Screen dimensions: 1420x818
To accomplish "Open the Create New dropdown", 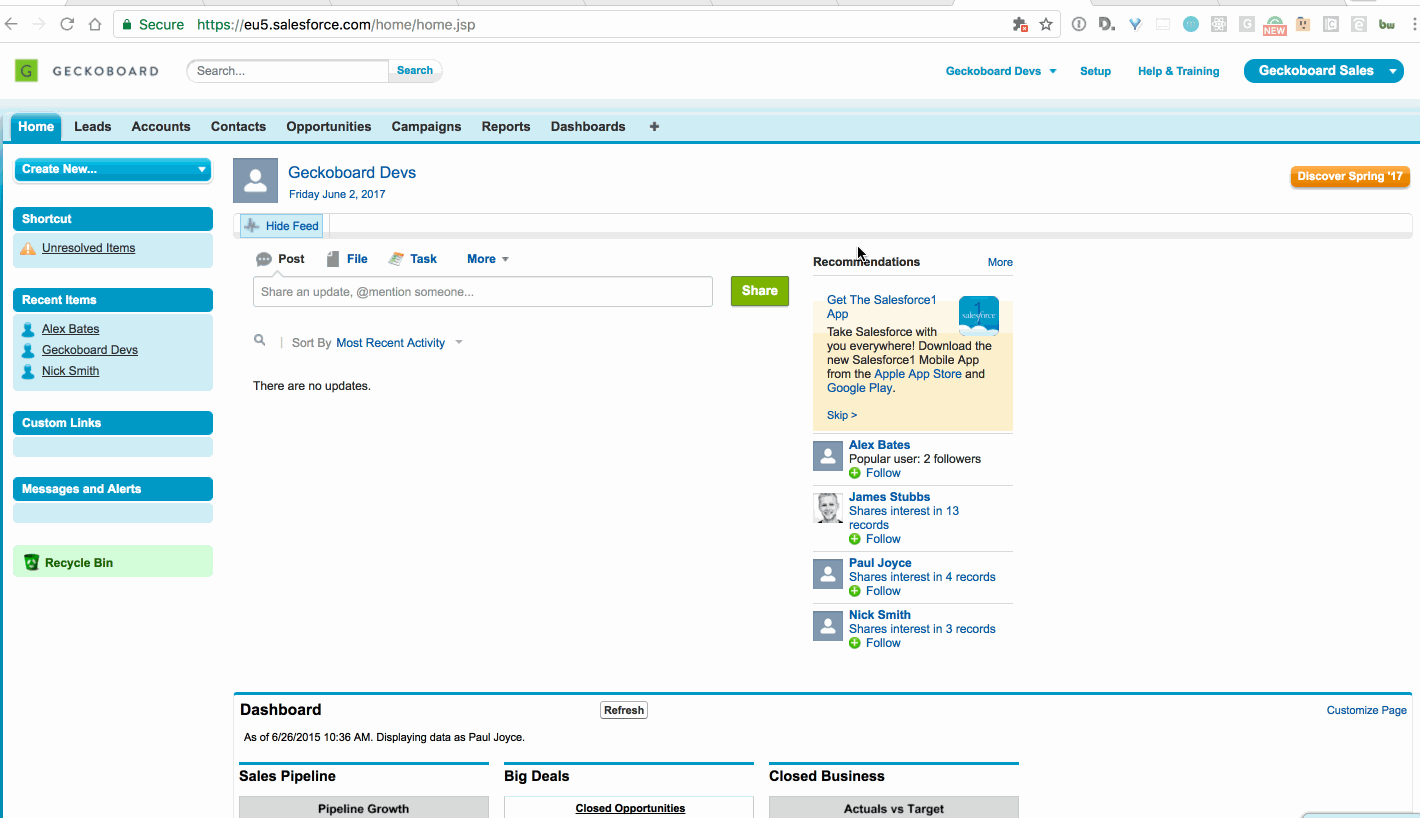I will click(x=112, y=169).
